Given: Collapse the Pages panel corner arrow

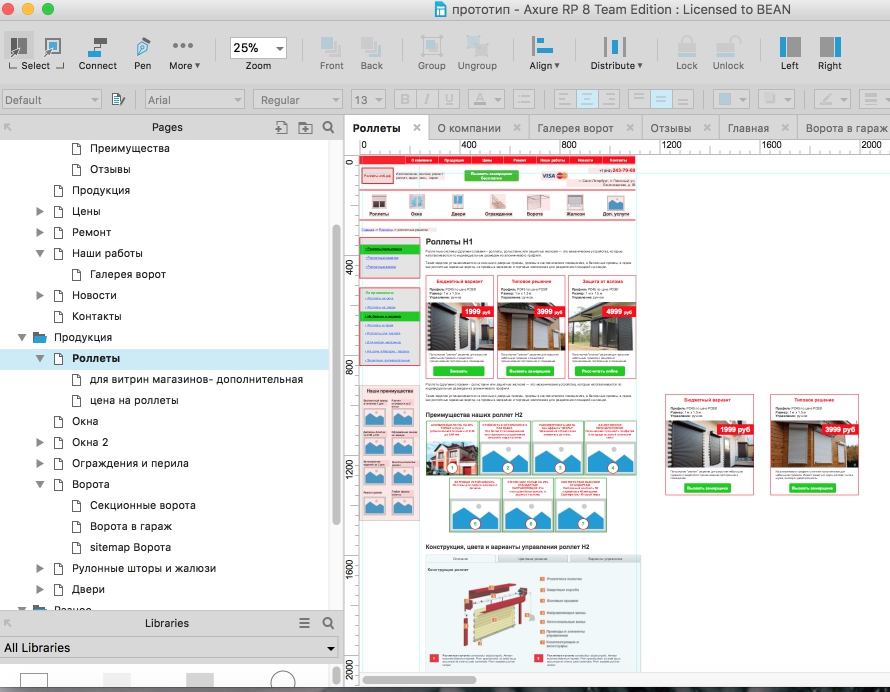Looking at the screenshot, I should [7, 127].
